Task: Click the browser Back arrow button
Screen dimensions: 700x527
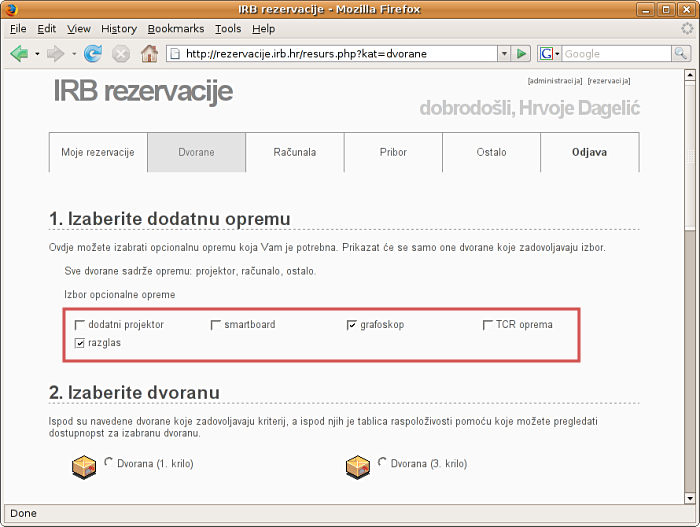Action: tap(18, 53)
